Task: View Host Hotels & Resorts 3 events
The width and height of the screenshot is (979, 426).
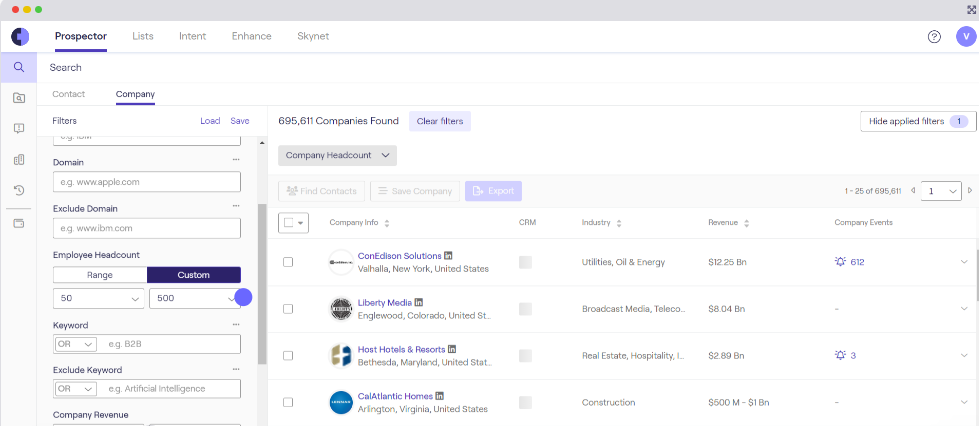Action: coord(845,355)
